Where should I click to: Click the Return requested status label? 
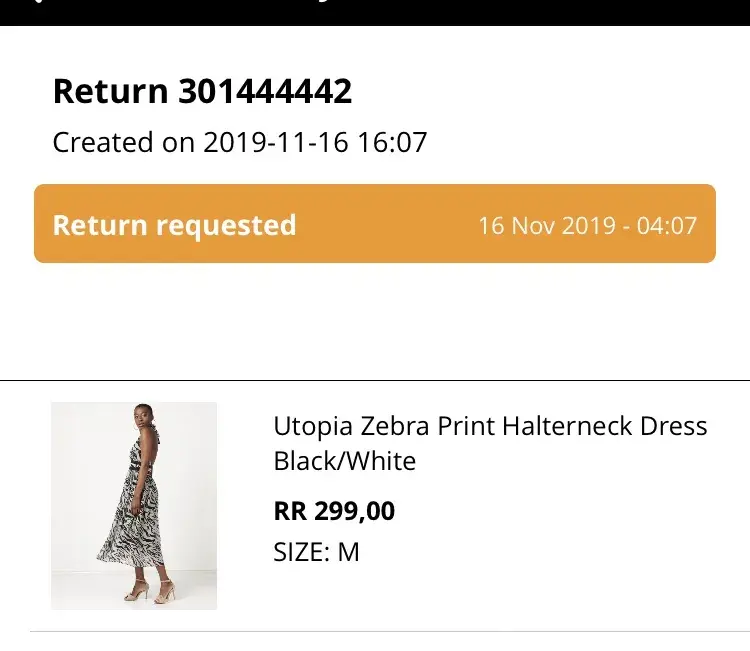tap(174, 225)
